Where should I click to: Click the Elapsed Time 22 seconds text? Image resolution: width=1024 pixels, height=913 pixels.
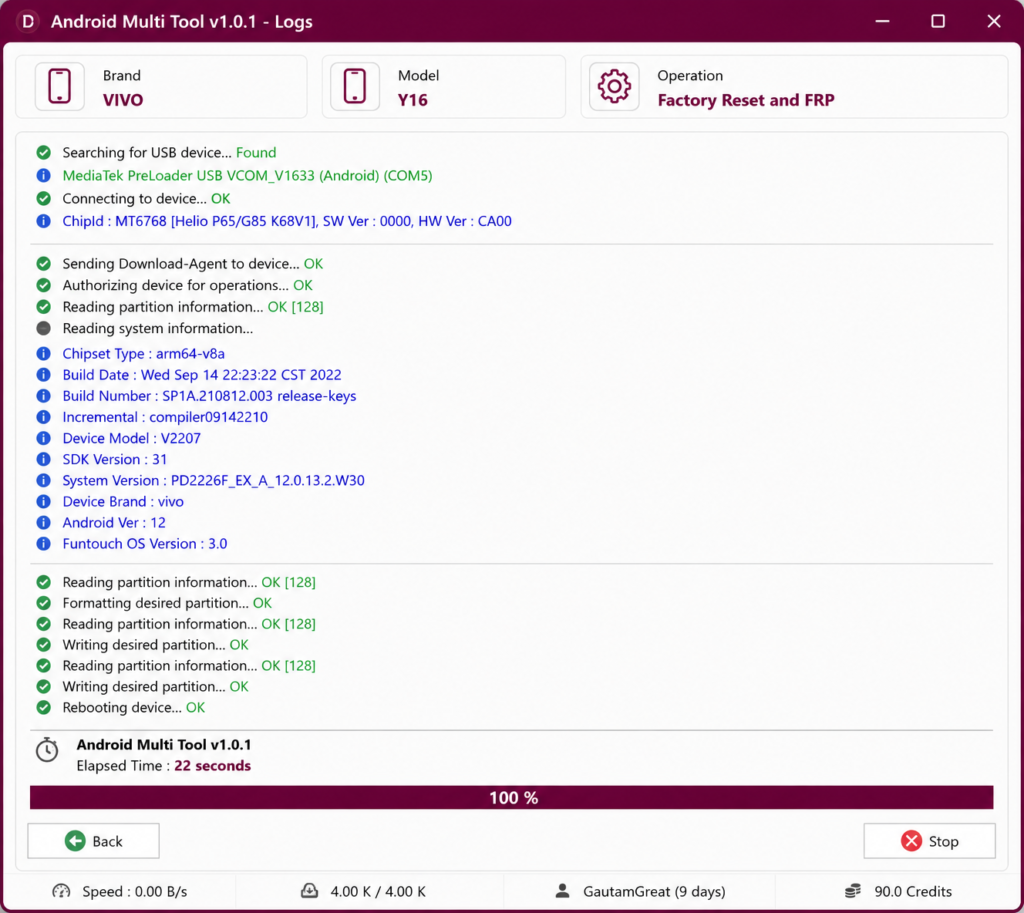pyautogui.click(x=163, y=765)
